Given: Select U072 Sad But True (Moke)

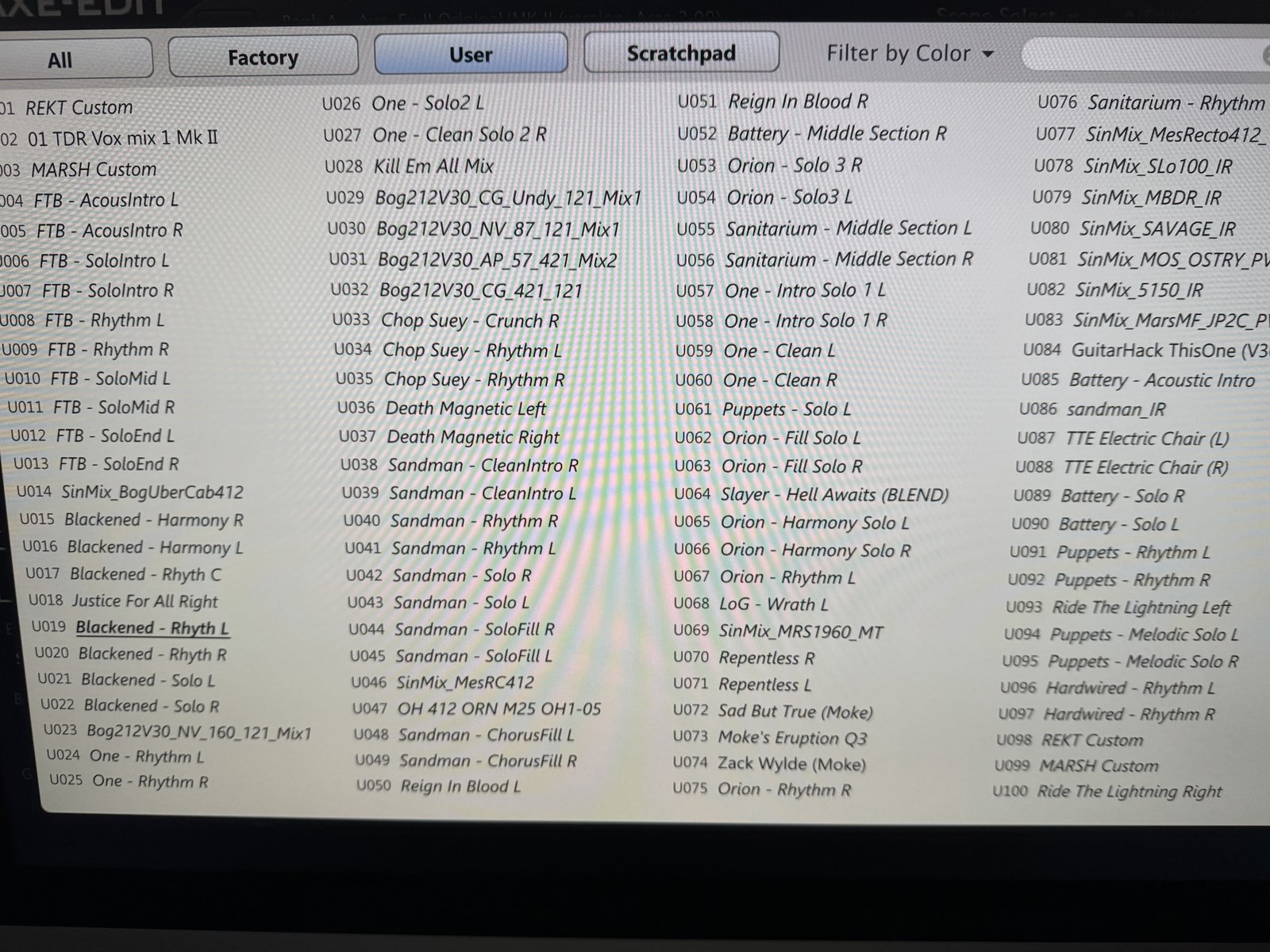Looking at the screenshot, I should [773, 711].
